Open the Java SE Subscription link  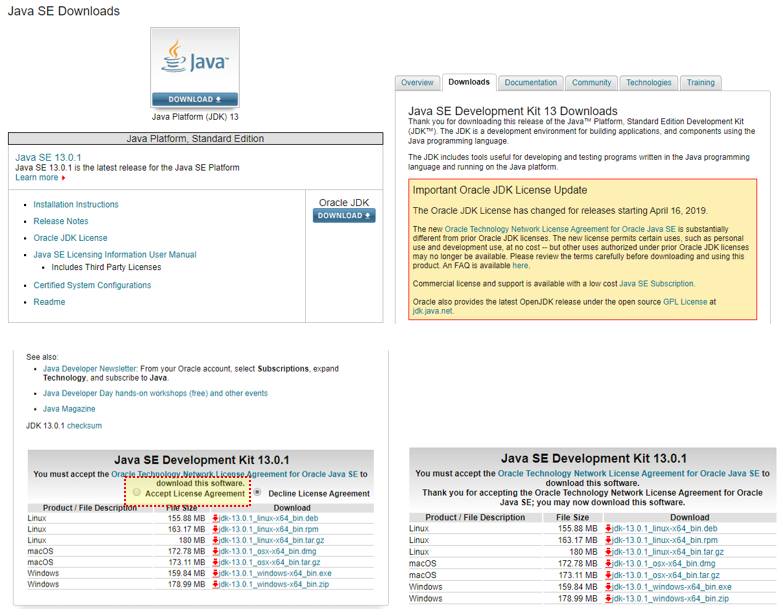(x=656, y=284)
